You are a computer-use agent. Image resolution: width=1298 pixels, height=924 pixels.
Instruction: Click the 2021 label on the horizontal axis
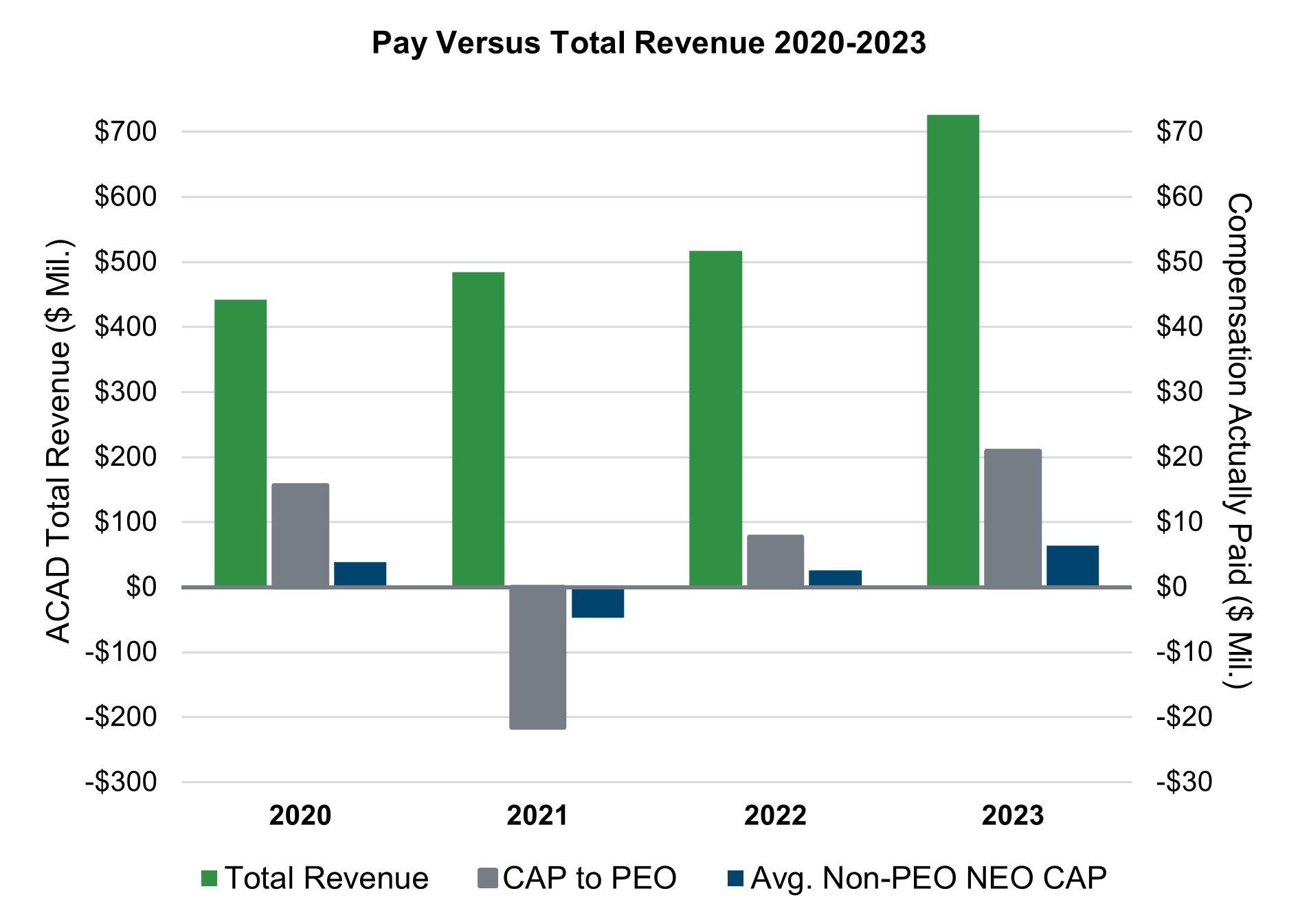tap(537, 815)
